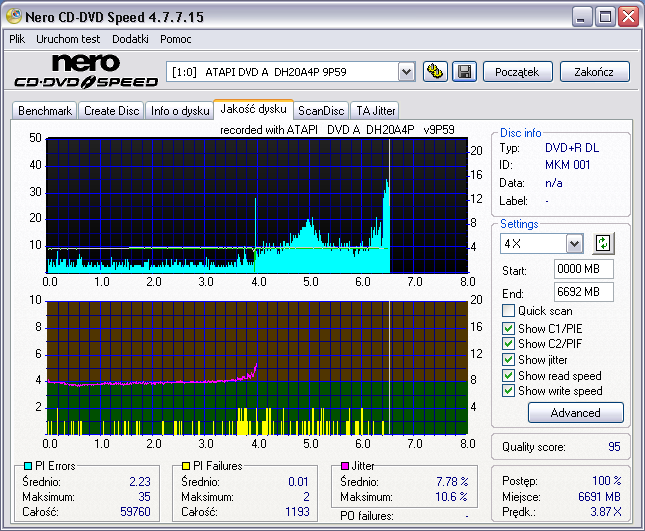Switch to the Create Disc tab

pos(111,111)
